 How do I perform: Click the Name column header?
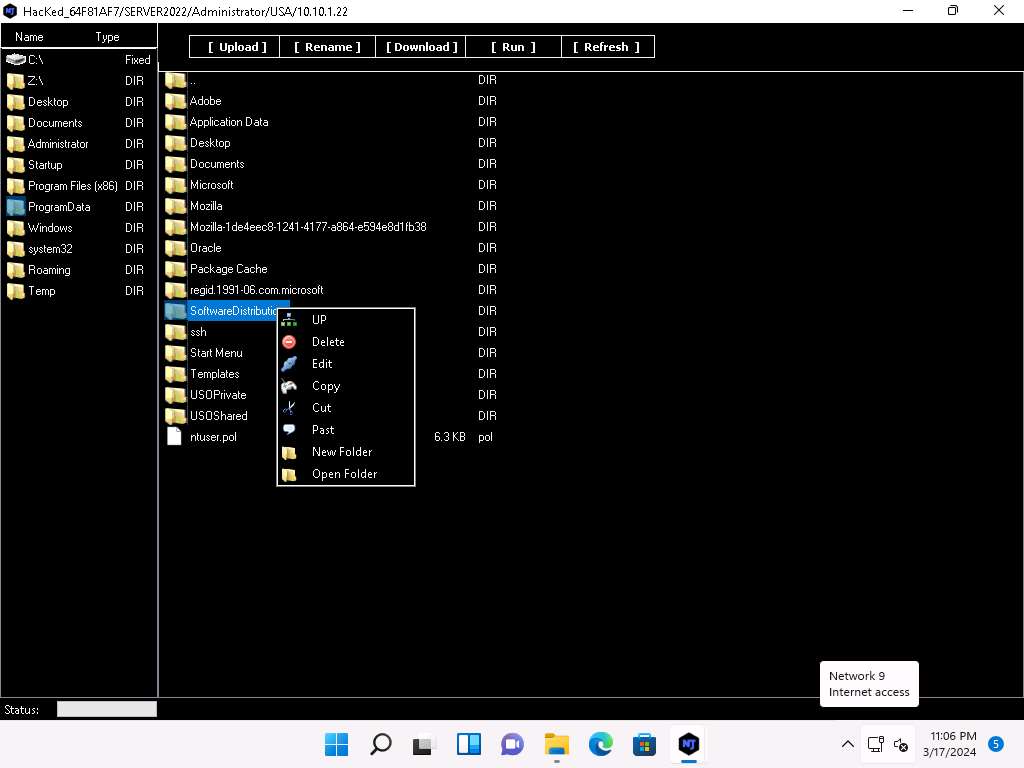click(29, 37)
